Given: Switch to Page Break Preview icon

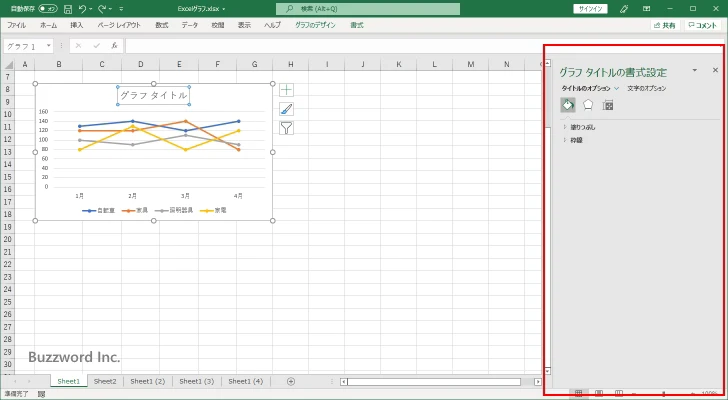Looking at the screenshot, I should [x=619, y=394].
